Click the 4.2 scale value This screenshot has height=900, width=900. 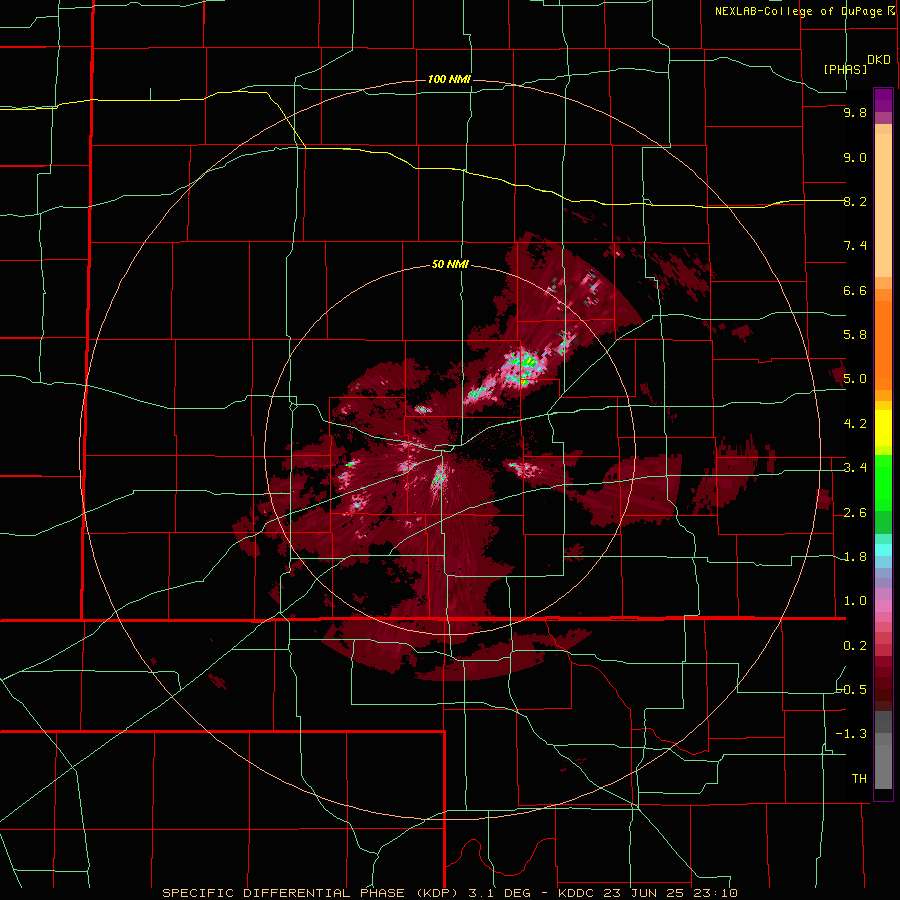[855, 424]
